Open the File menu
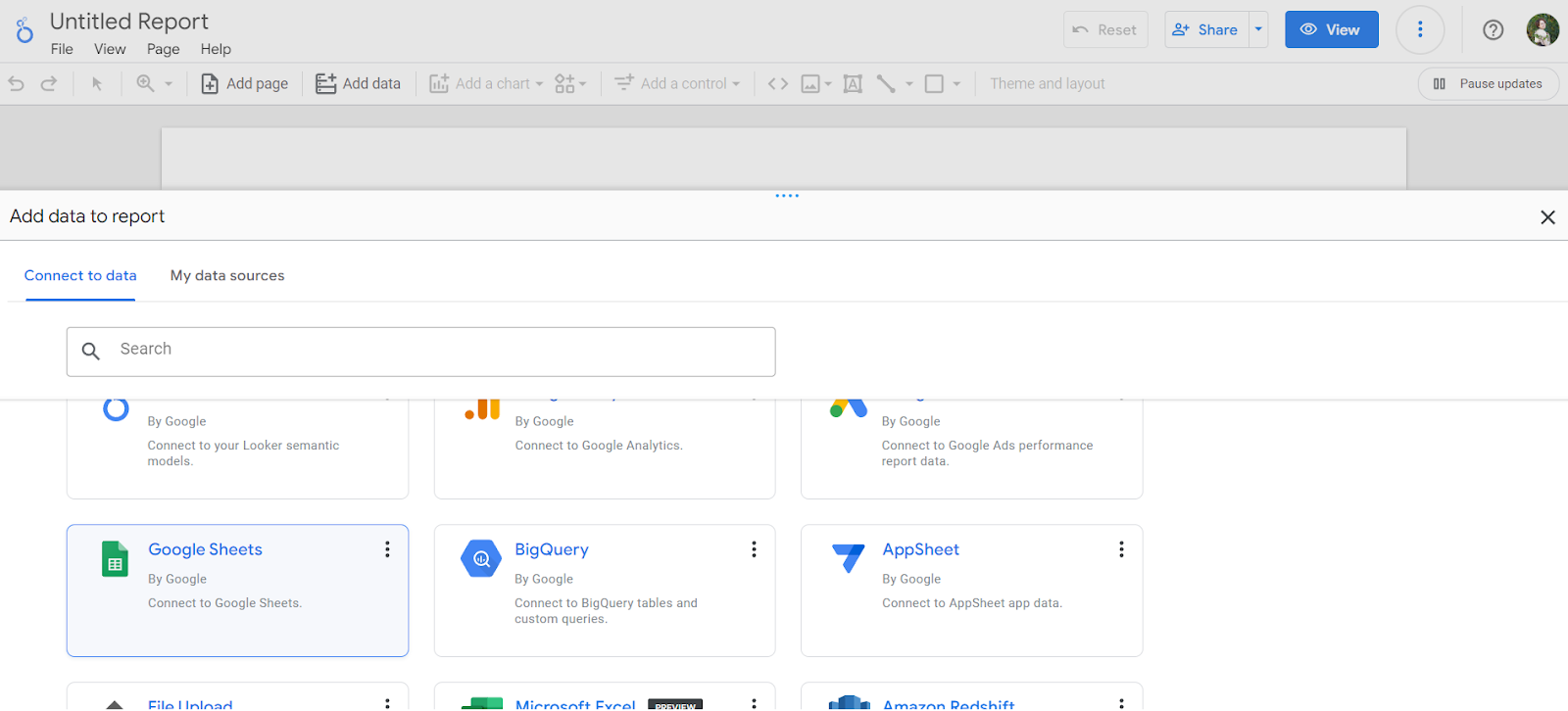This screenshot has width=1568, height=711. (x=62, y=49)
